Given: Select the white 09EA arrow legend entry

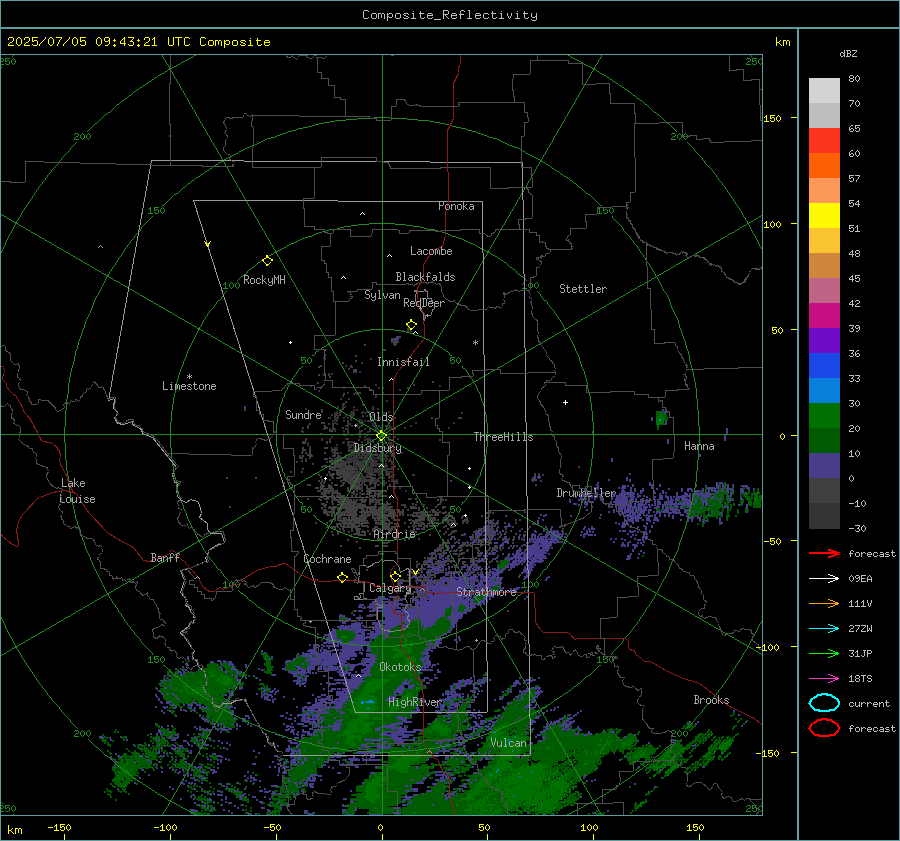Looking at the screenshot, I should 824,579.
